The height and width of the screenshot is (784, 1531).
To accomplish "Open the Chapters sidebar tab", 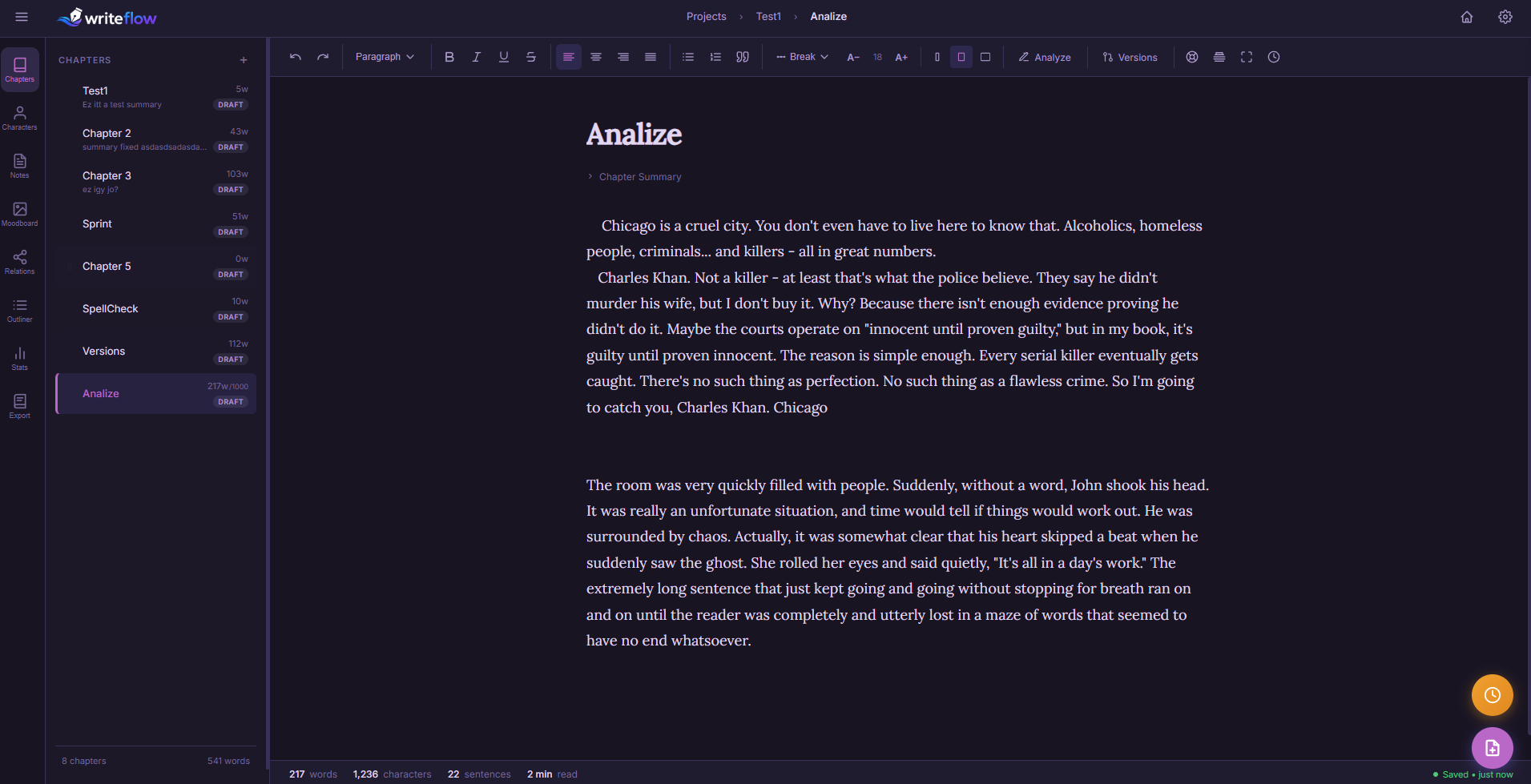I will (20, 70).
